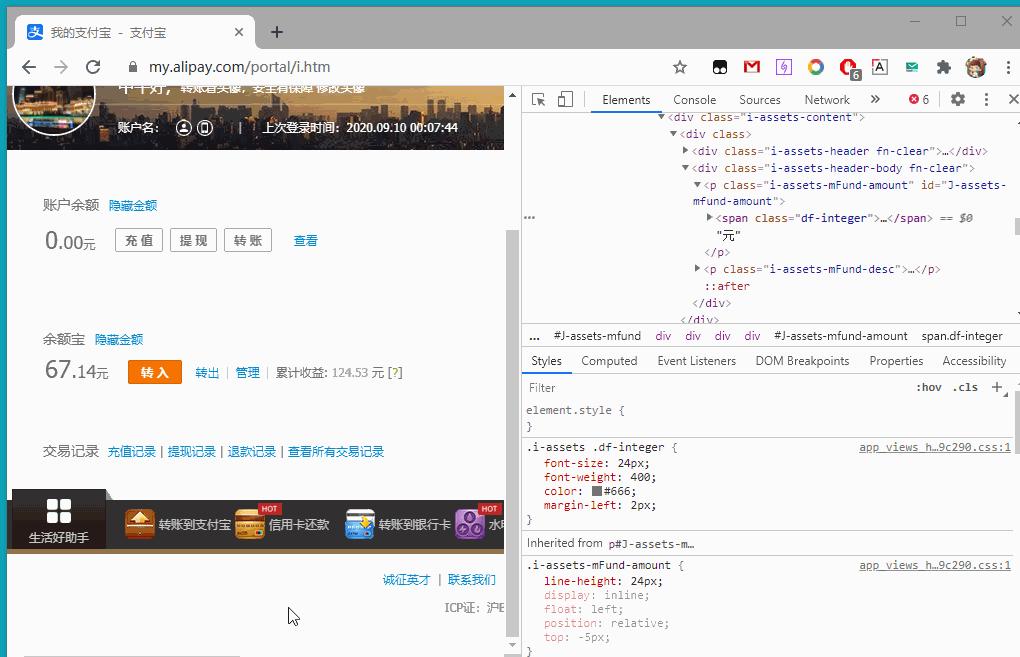Open DevTools settings gear
Screen dimensions: 1020x657
958,99
